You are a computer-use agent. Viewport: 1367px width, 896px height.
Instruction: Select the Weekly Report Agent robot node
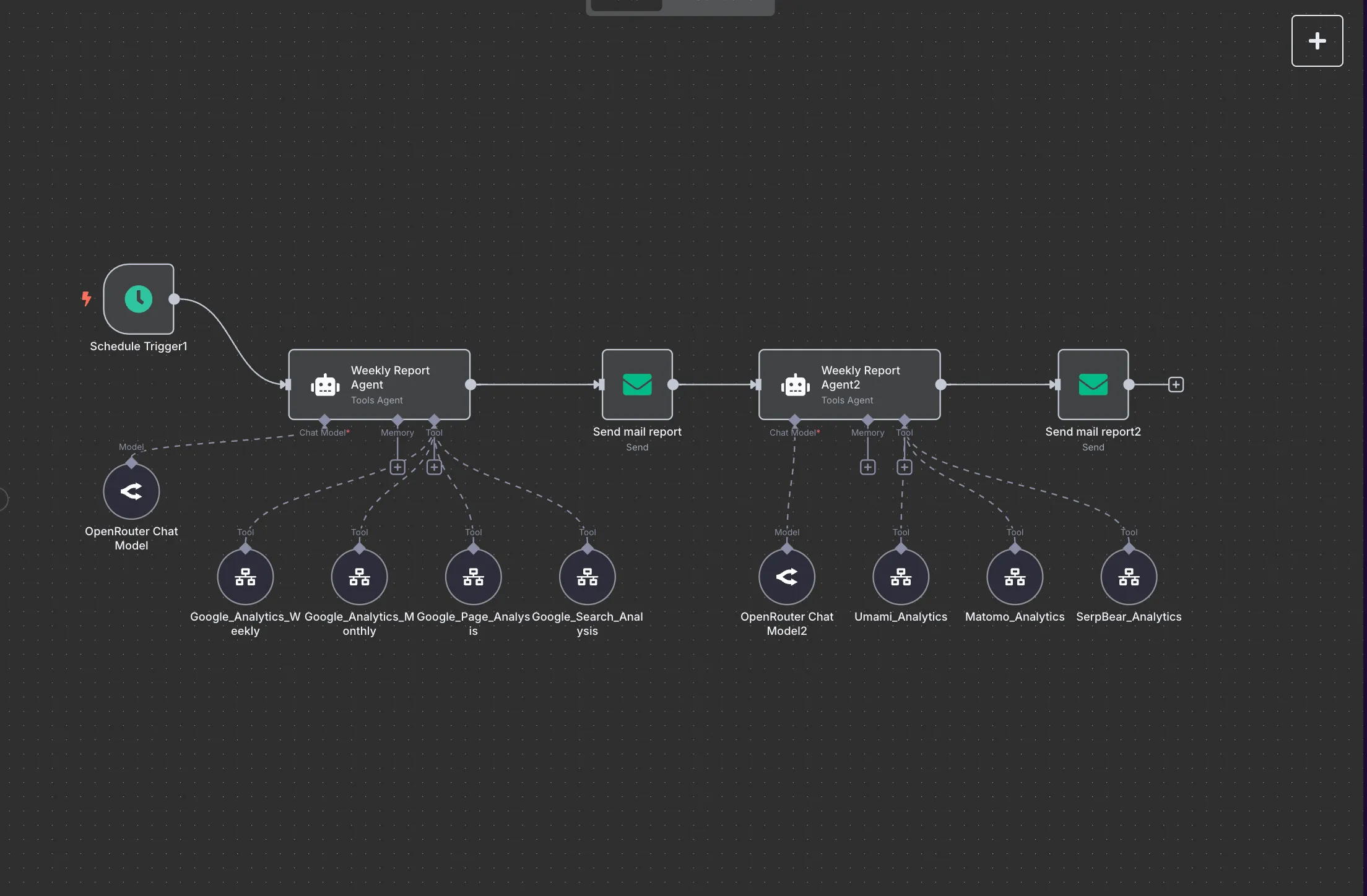(379, 384)
